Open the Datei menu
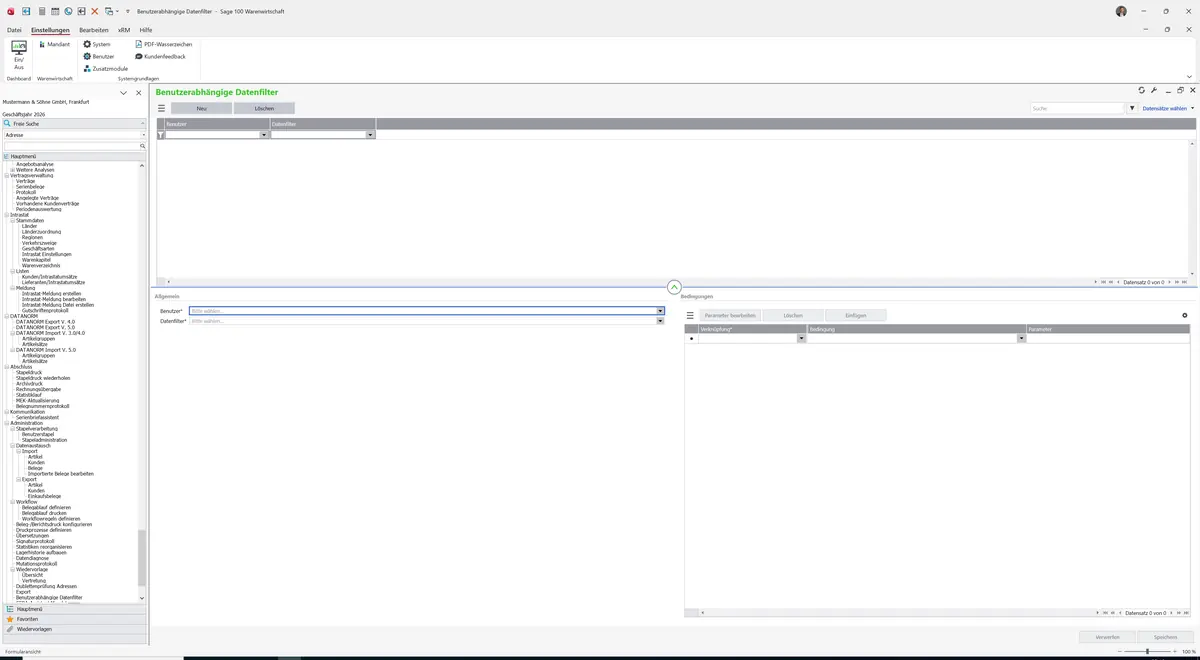 [14, 30]
